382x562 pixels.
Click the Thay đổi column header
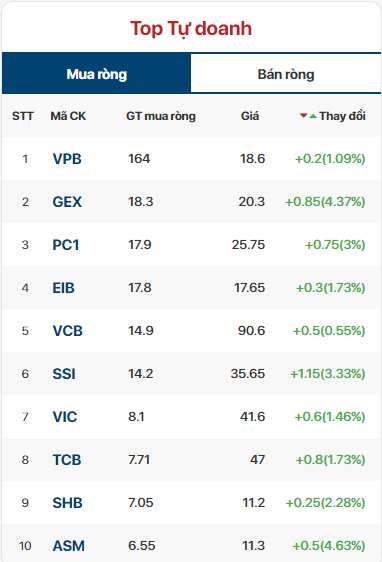[x=342, y=116]
